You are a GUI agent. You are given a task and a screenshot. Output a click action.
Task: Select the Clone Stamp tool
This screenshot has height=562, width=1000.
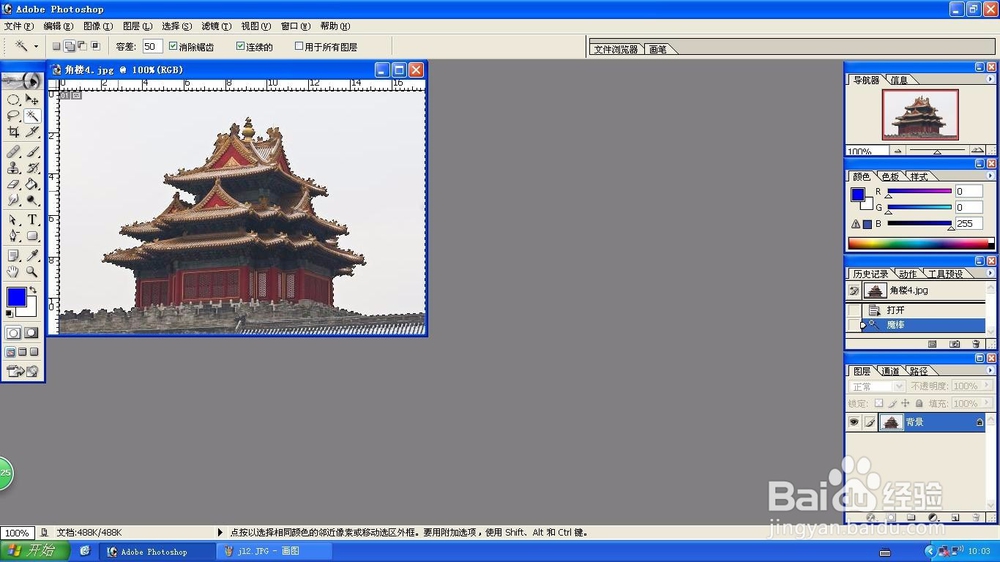(x=13, y=168)
